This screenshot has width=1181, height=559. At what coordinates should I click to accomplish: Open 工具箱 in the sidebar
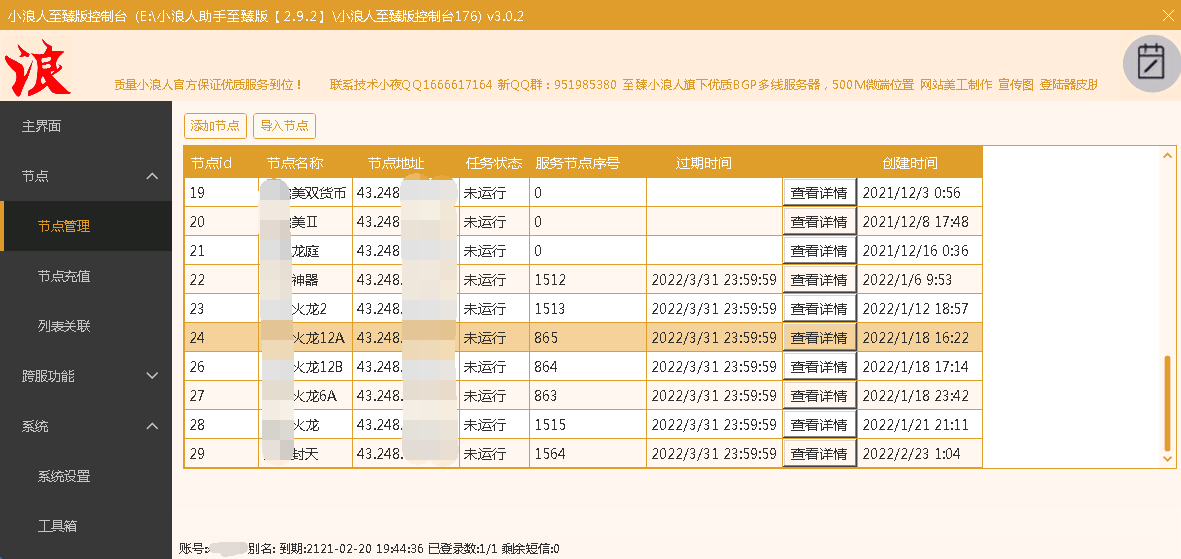57,526
